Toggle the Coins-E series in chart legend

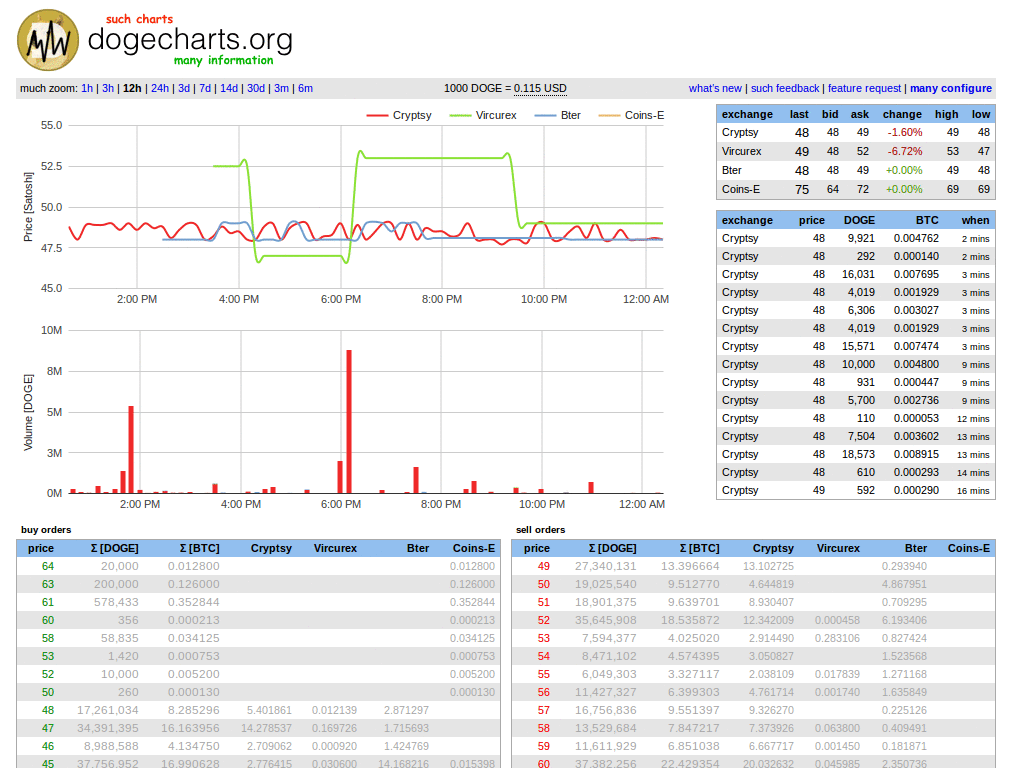[632, 115]
